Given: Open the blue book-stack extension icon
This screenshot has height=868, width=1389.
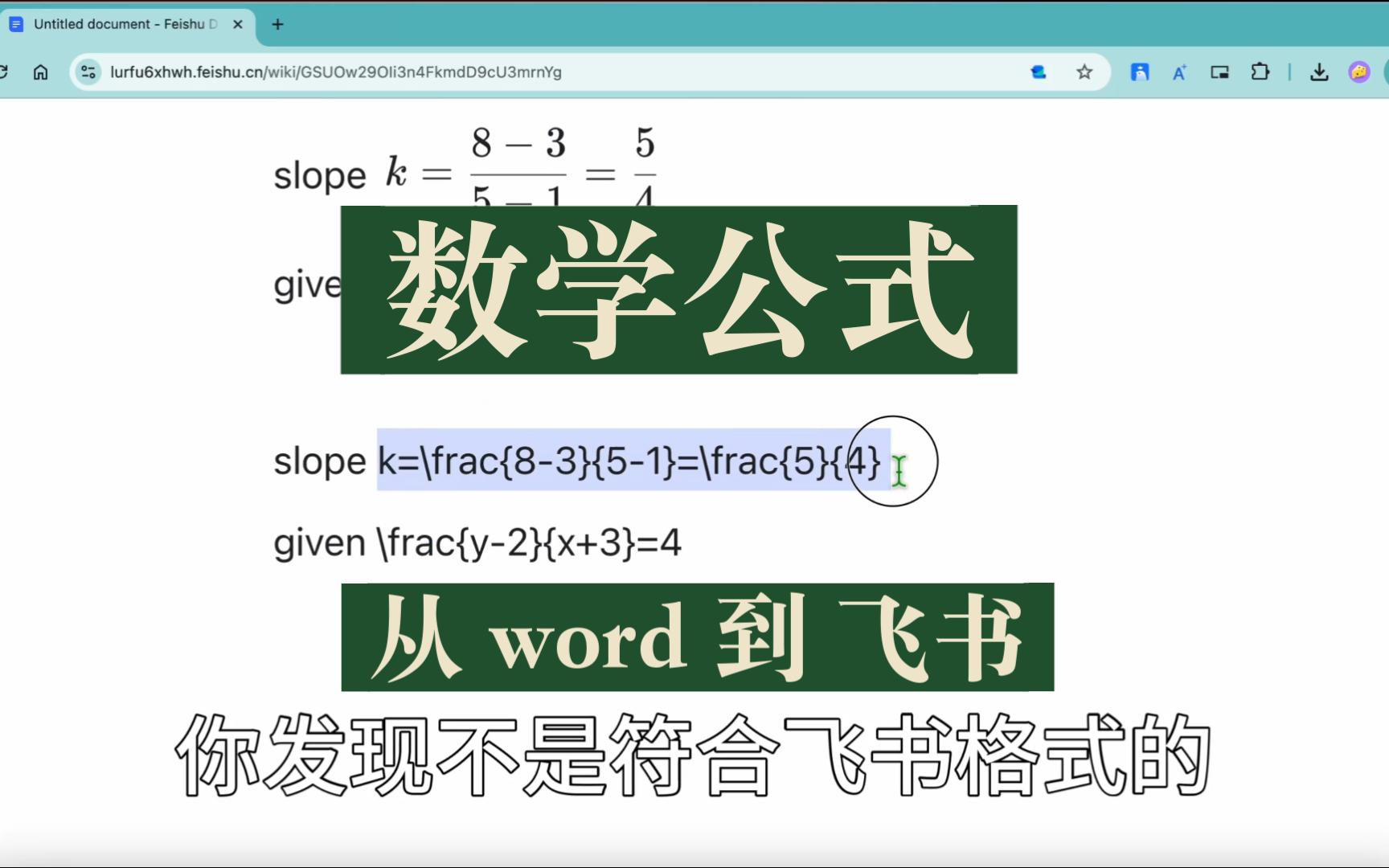Looking at the screenshot, I should [x=1039, y=72].
